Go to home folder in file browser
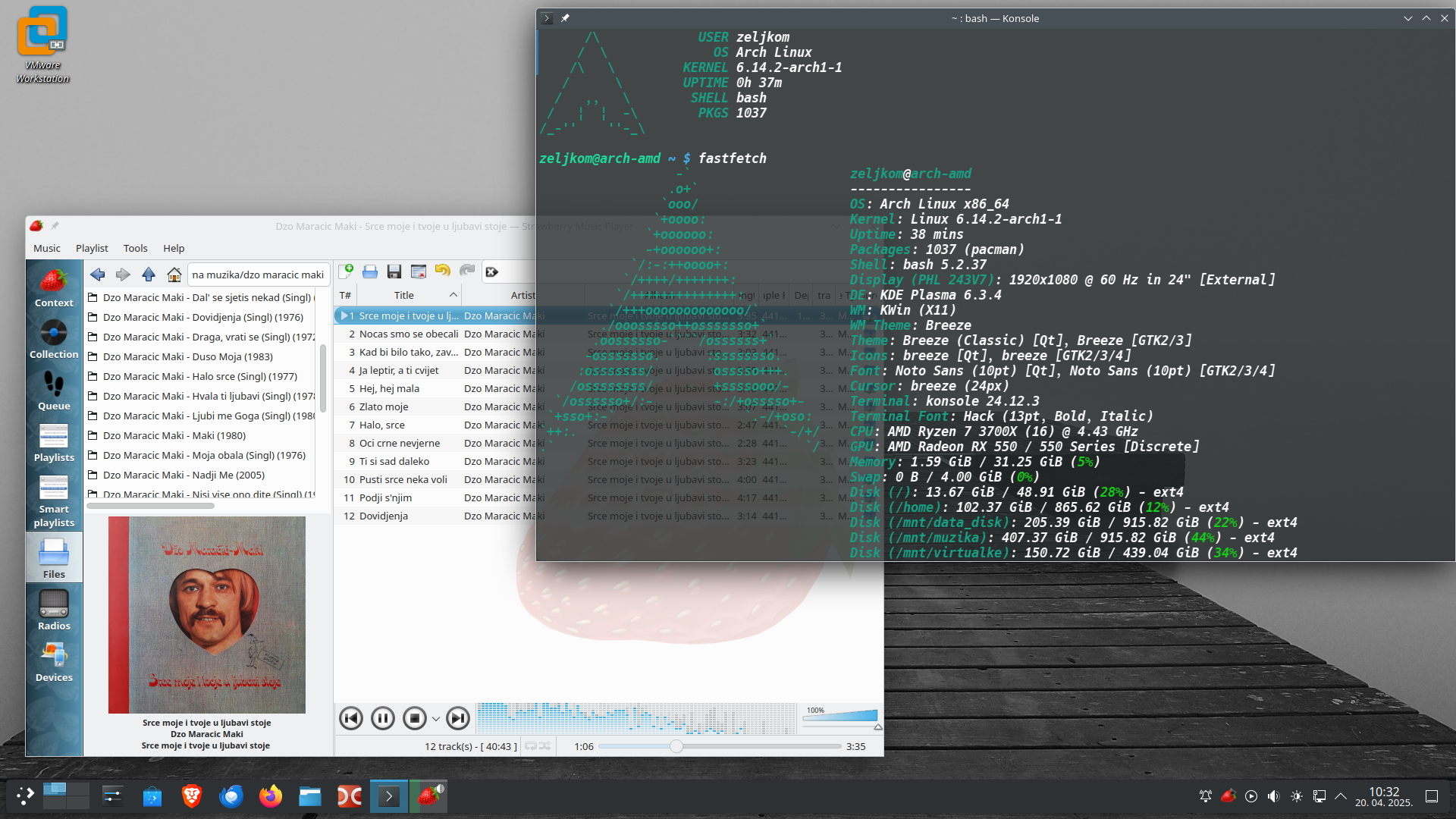Image resolution: width=1456 pixels, height=819 pixels. (174, 275)
